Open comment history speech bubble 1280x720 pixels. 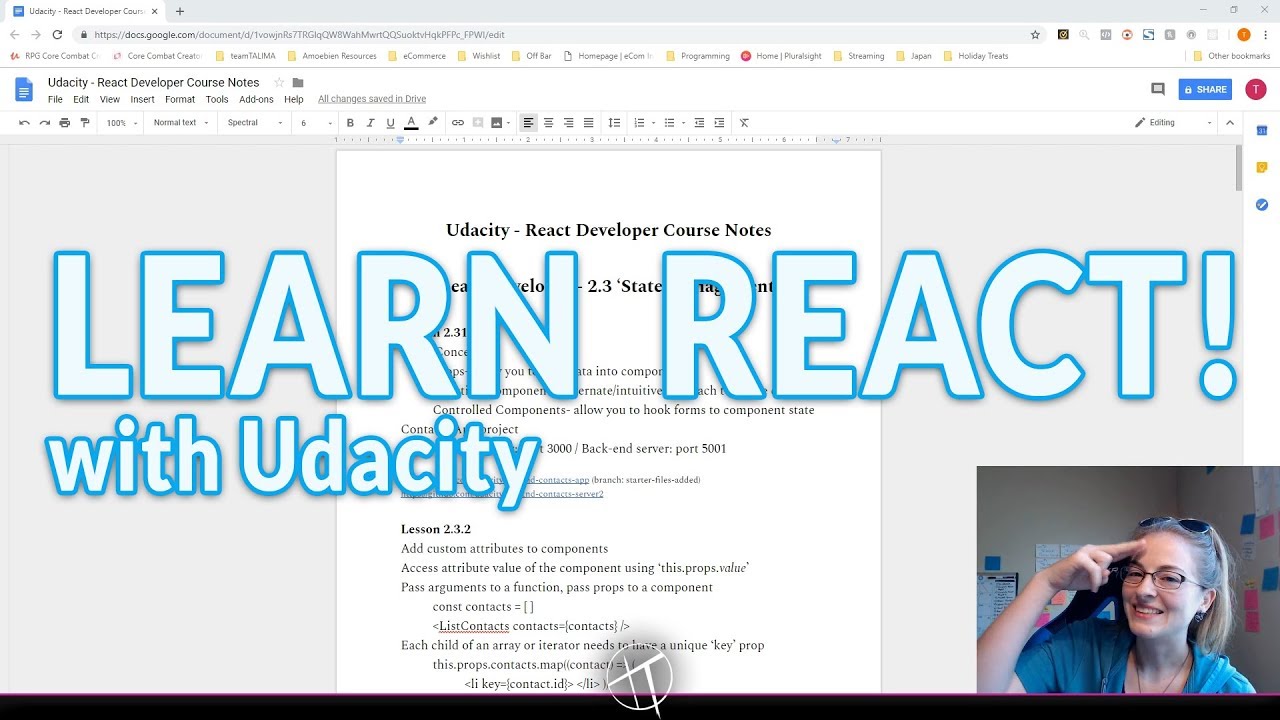tap(1158, 89)
